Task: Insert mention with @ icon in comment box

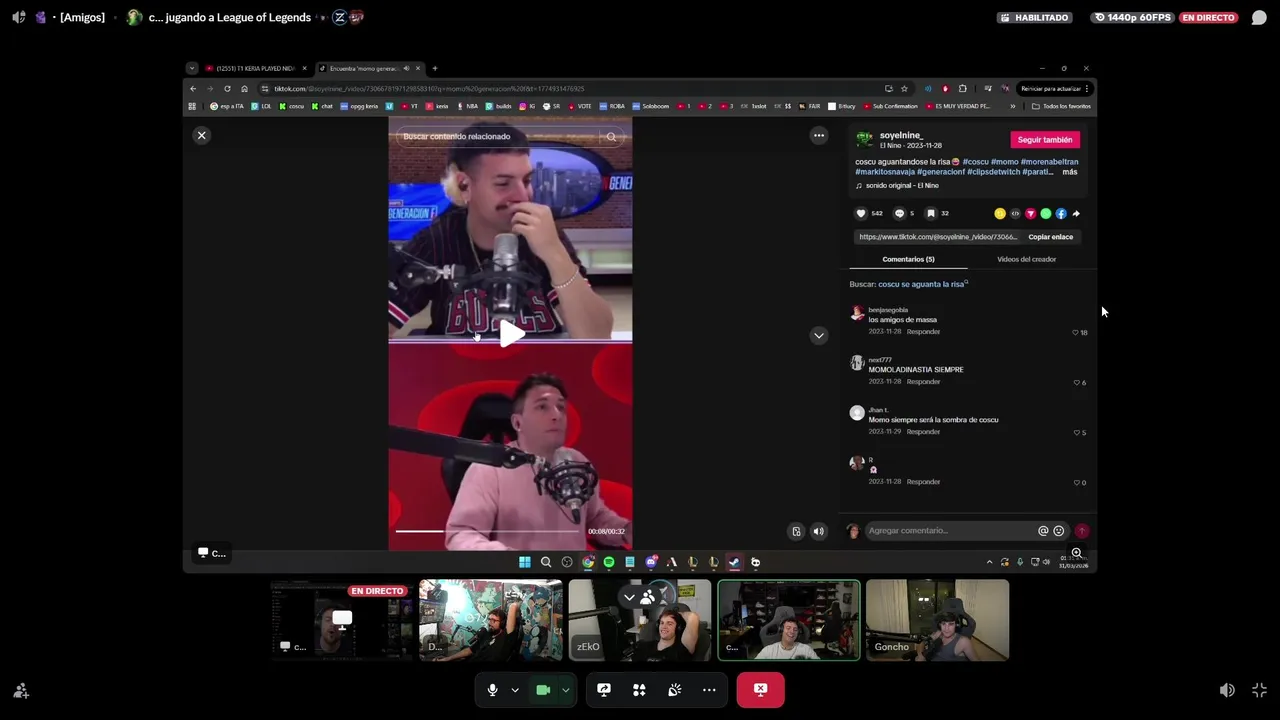Action: tap(1043, 531)
